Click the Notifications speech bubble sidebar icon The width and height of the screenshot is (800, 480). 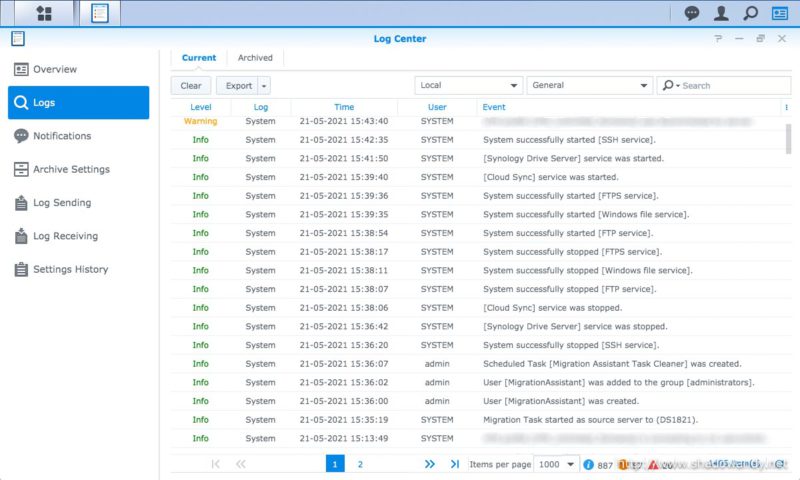[21, 136]
